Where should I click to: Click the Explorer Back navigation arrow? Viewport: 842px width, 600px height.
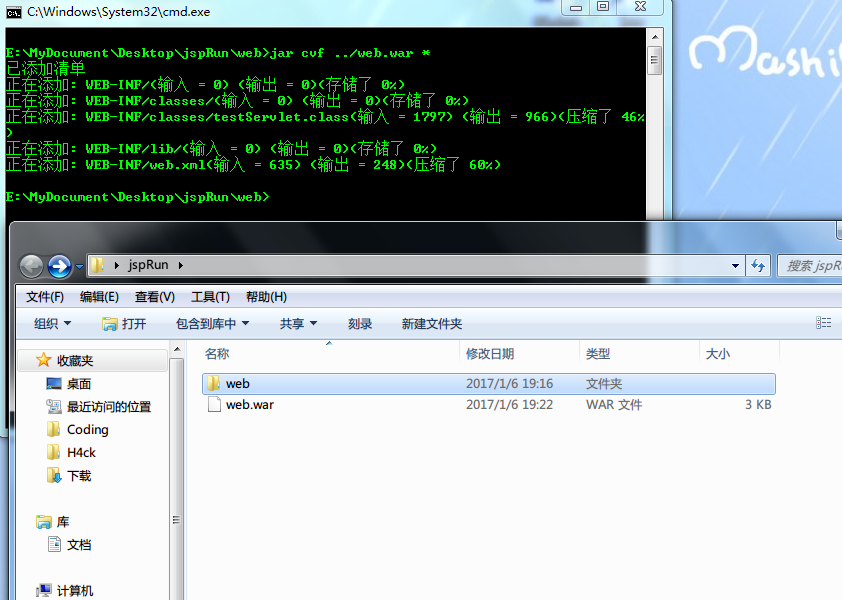click(x=31, y=266)
